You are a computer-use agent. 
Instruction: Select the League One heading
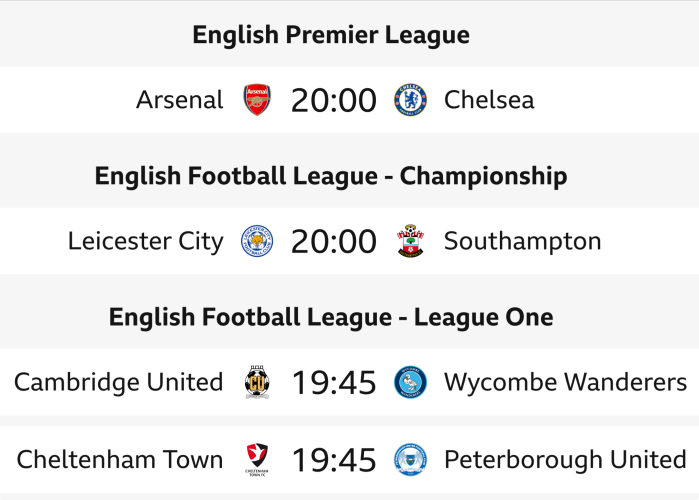[x=331, y=317]
